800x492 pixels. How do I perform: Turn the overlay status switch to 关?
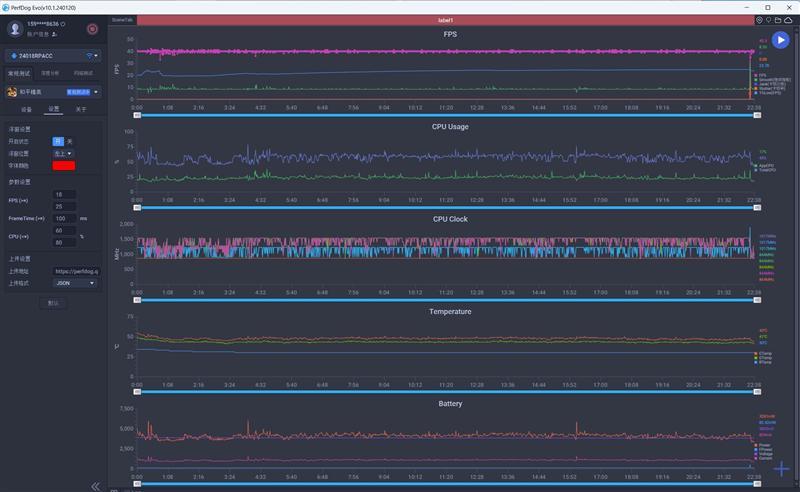69,142
